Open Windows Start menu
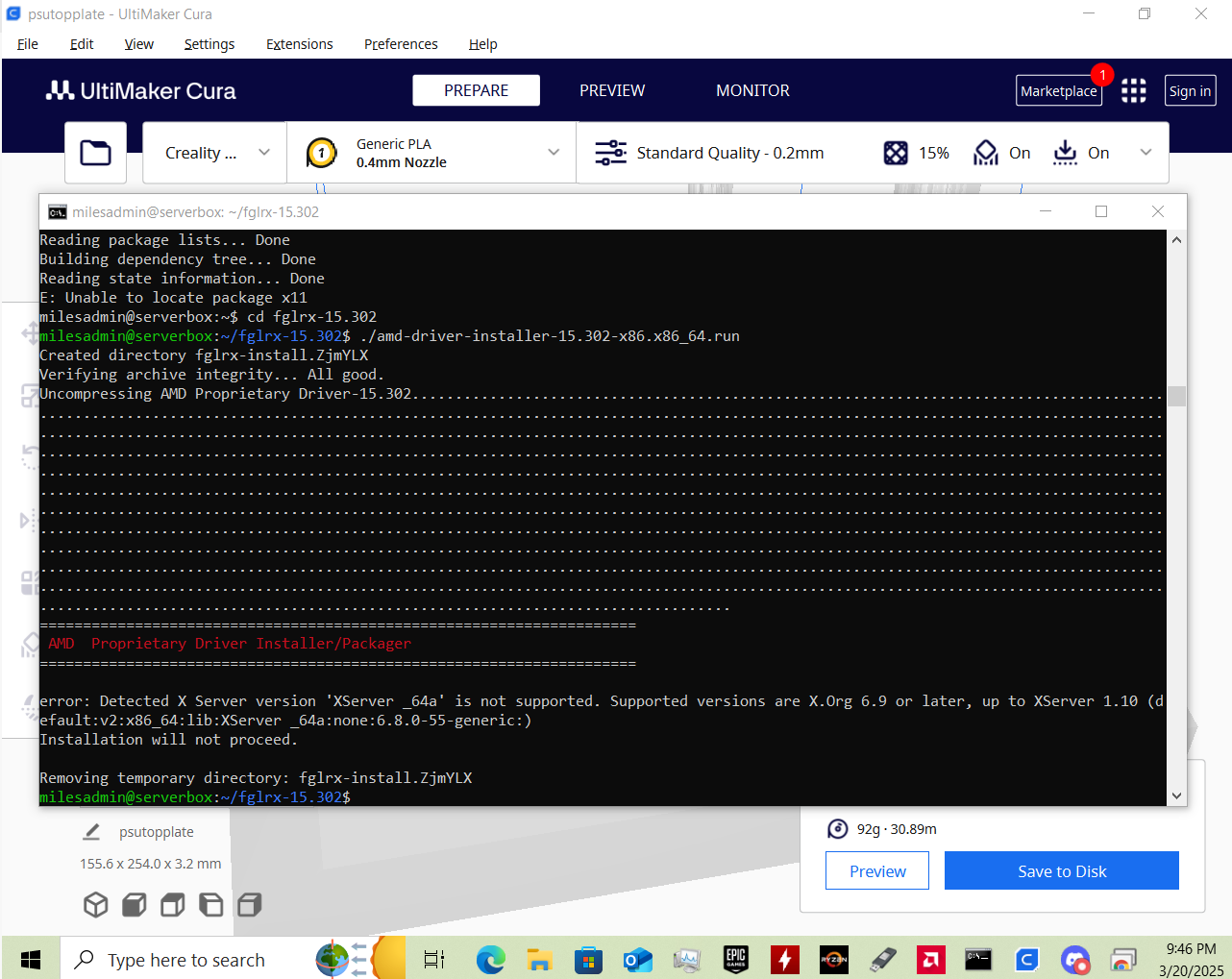Image resolution: width=1232 pixels, height=979 pixels. 31,959
